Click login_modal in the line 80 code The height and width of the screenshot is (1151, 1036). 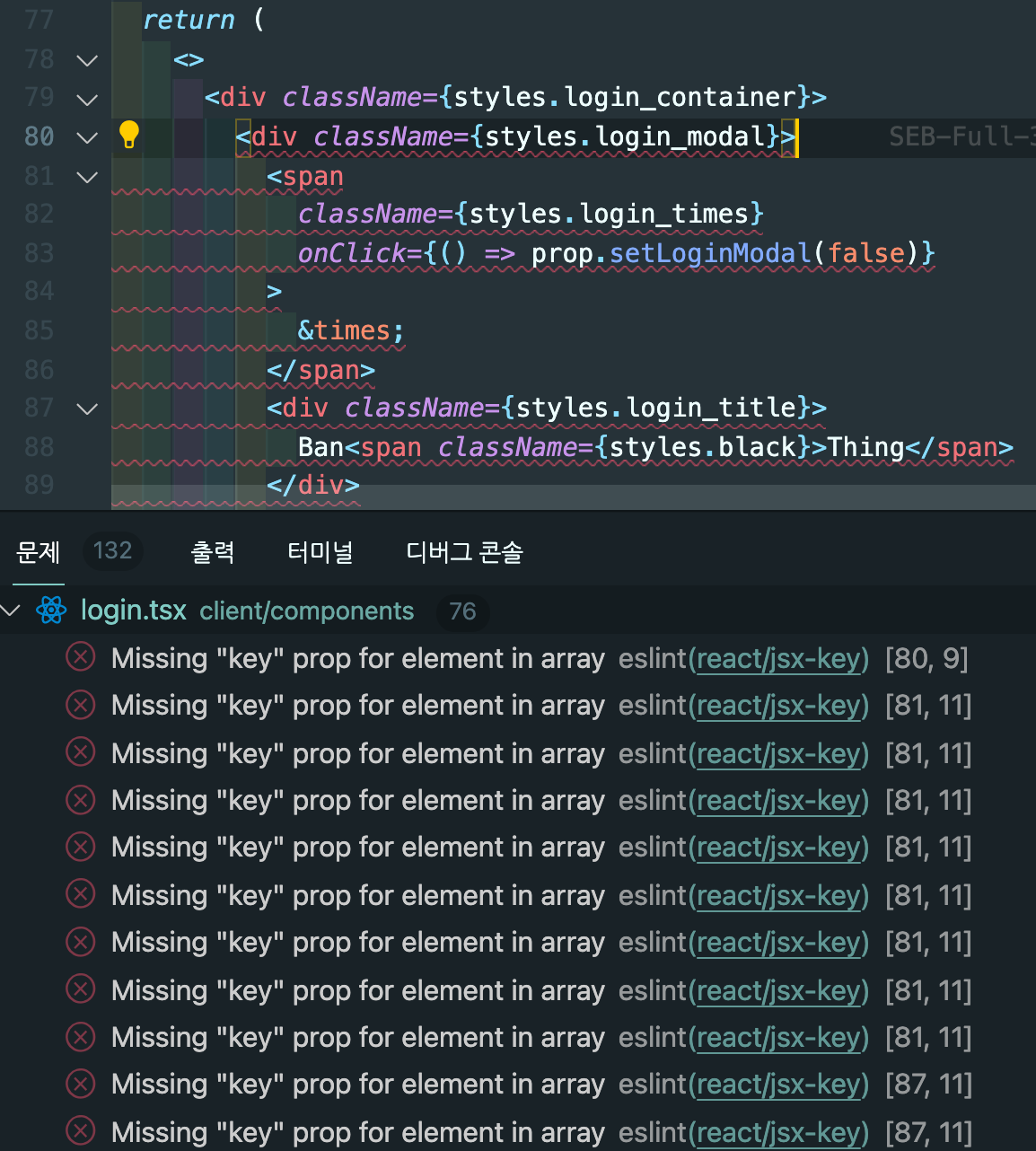680,136
